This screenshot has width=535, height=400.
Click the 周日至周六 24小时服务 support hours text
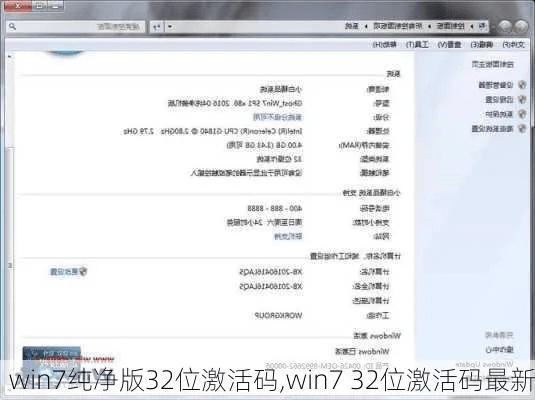click(x=264, y=223)
